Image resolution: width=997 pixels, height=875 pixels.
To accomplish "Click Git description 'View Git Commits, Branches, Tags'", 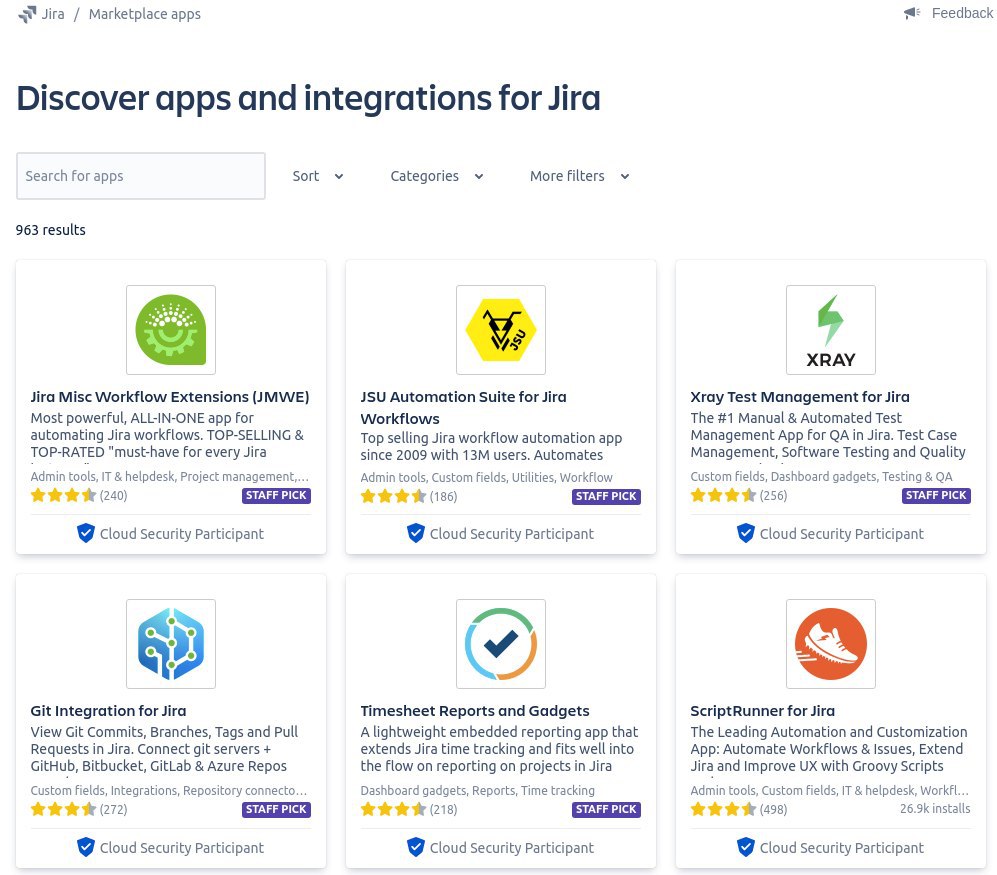I will pos(165,749).
